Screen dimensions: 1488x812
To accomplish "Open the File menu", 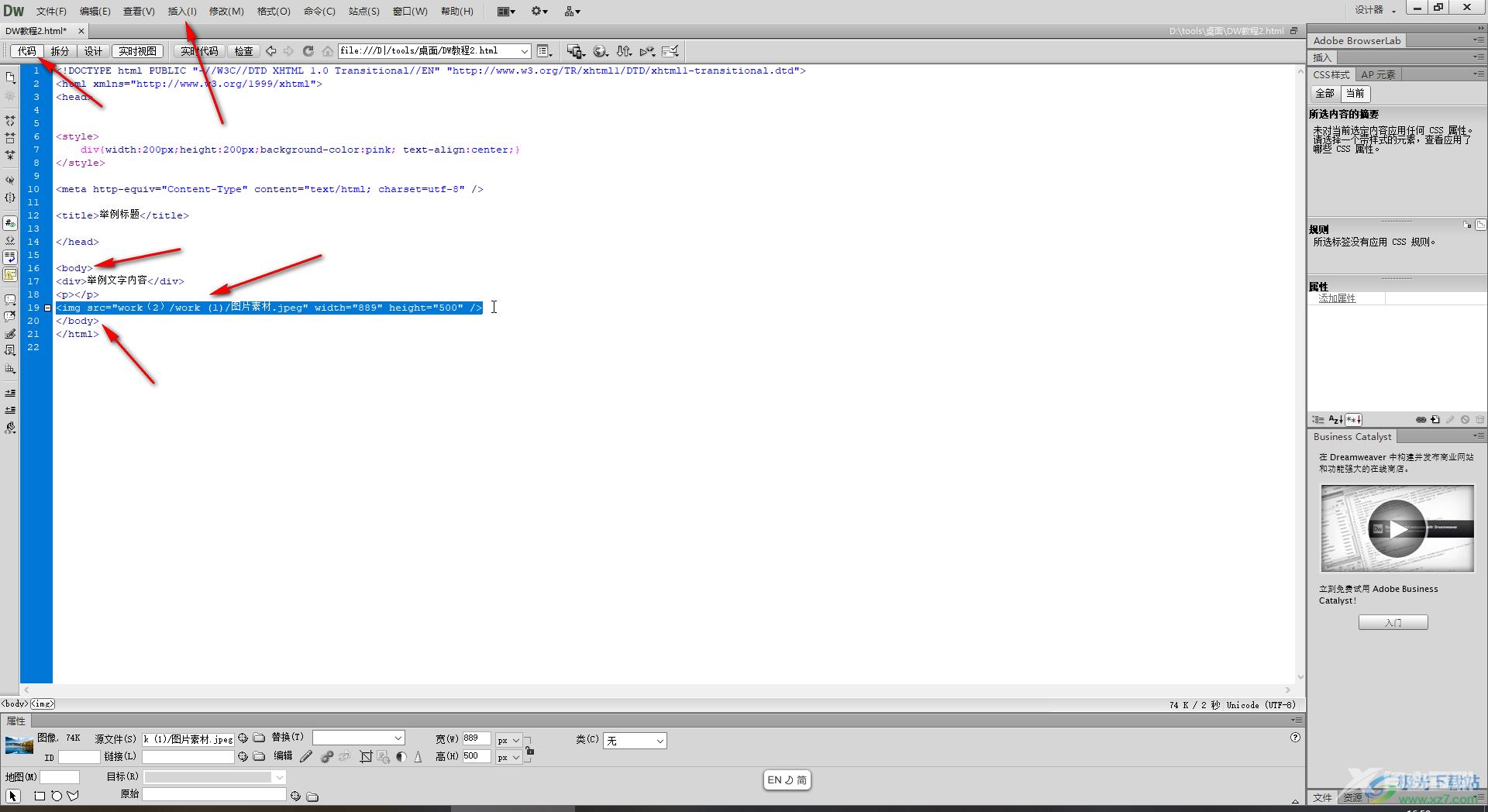I will [x=51, y=12].
